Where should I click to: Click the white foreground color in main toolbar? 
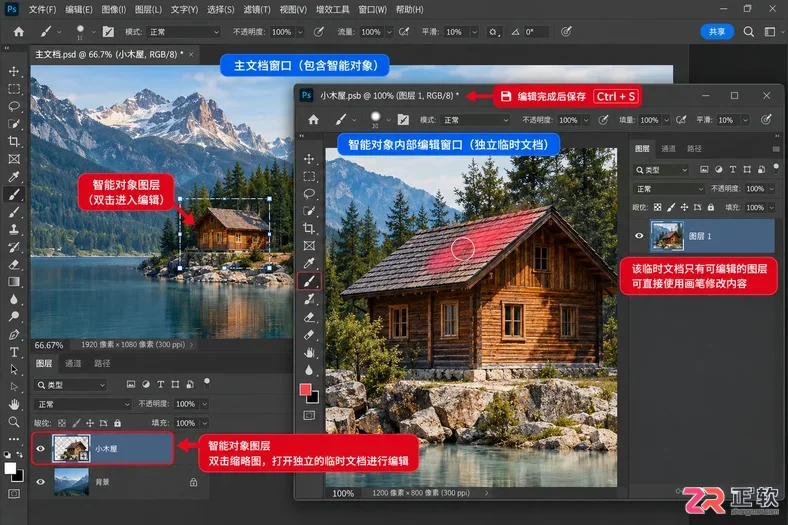point(10,468)
